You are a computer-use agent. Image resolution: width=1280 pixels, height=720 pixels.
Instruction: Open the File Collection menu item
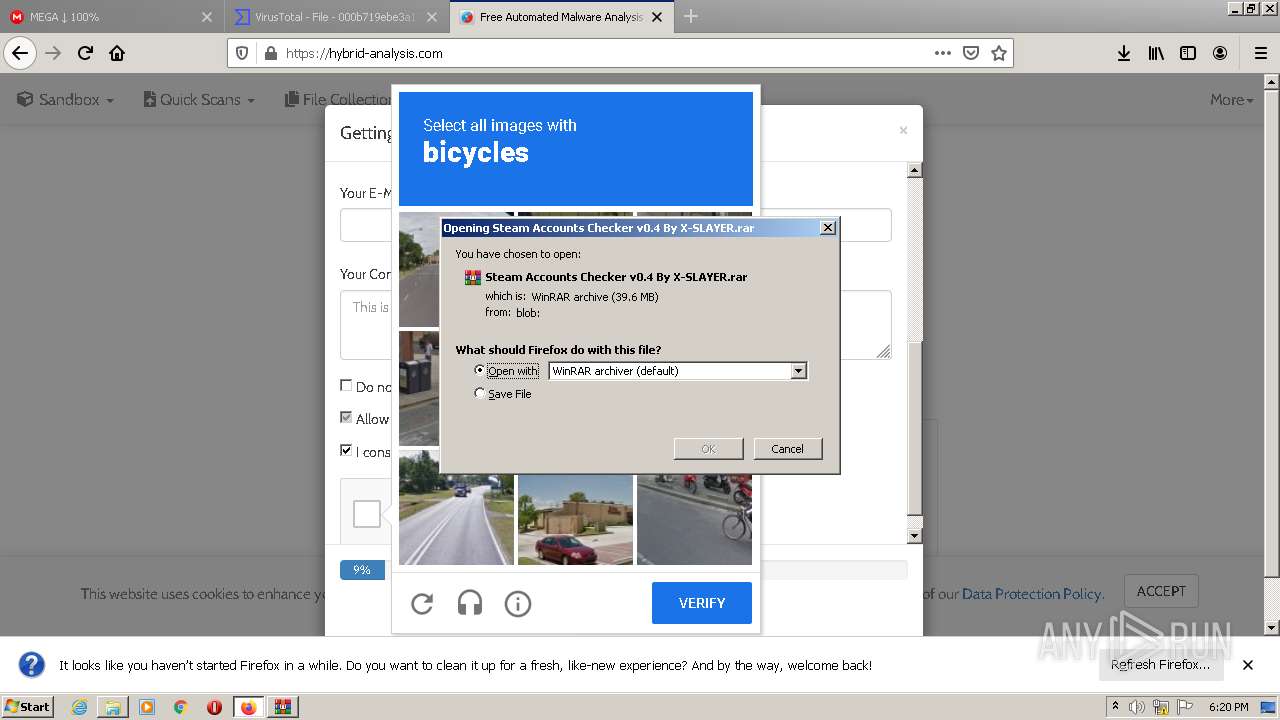pos(338,99)
